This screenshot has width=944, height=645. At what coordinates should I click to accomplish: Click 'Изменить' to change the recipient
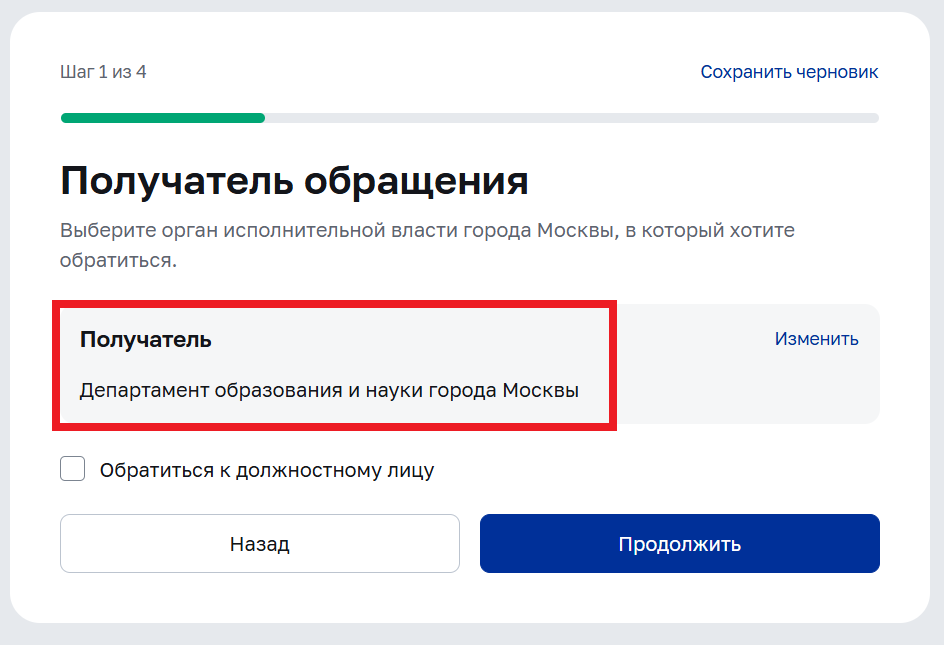click(x=816, y=339)
